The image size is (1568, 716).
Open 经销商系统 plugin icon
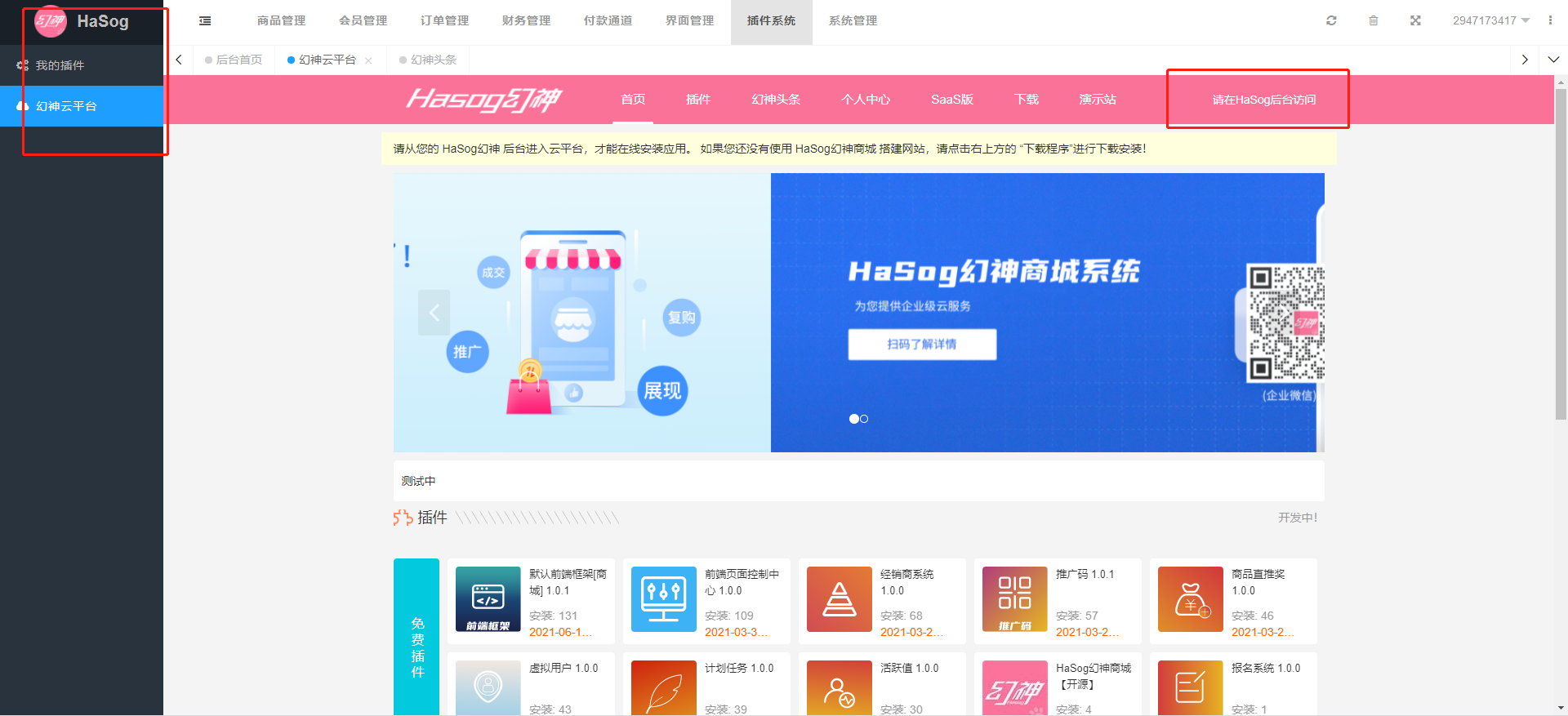(840, 599)
